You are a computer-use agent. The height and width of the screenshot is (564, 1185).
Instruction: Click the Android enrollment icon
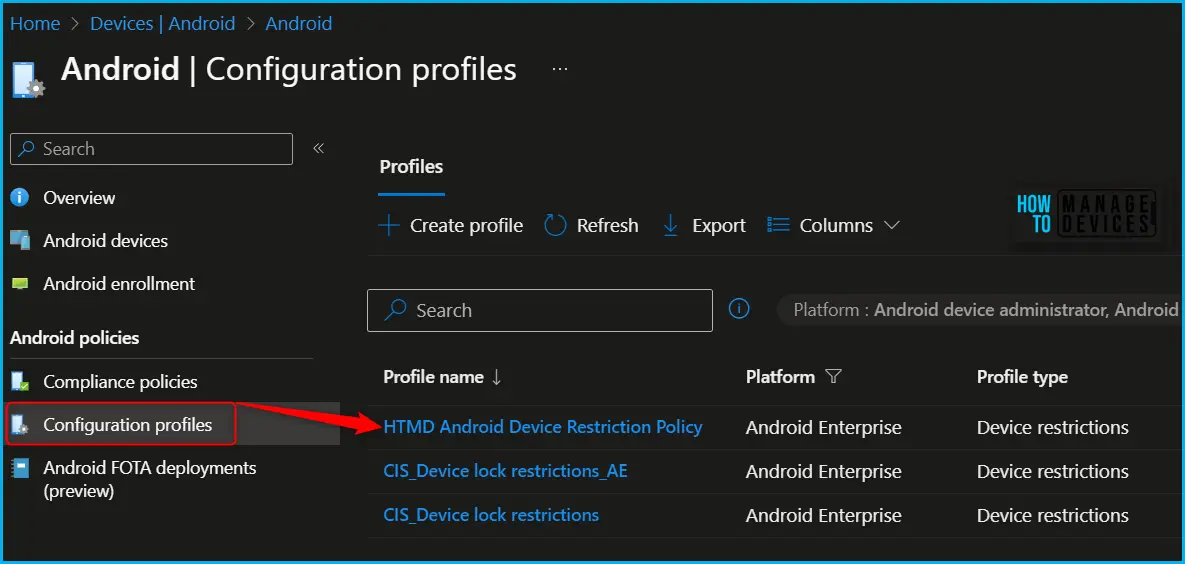20,284
